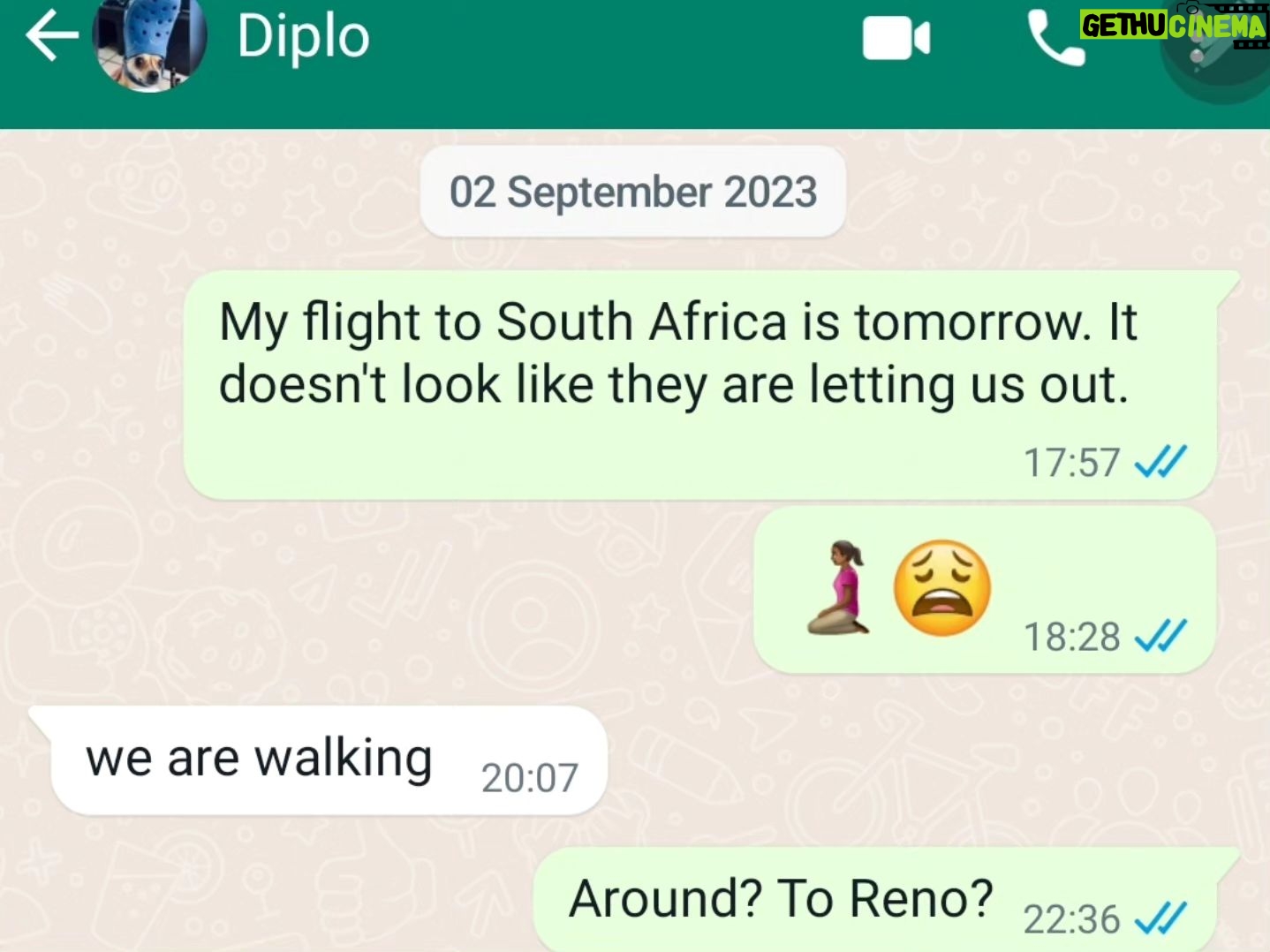Open Diplo's profile picture
The height and width of the screenshot is (952, 1270).
[150, 44]
